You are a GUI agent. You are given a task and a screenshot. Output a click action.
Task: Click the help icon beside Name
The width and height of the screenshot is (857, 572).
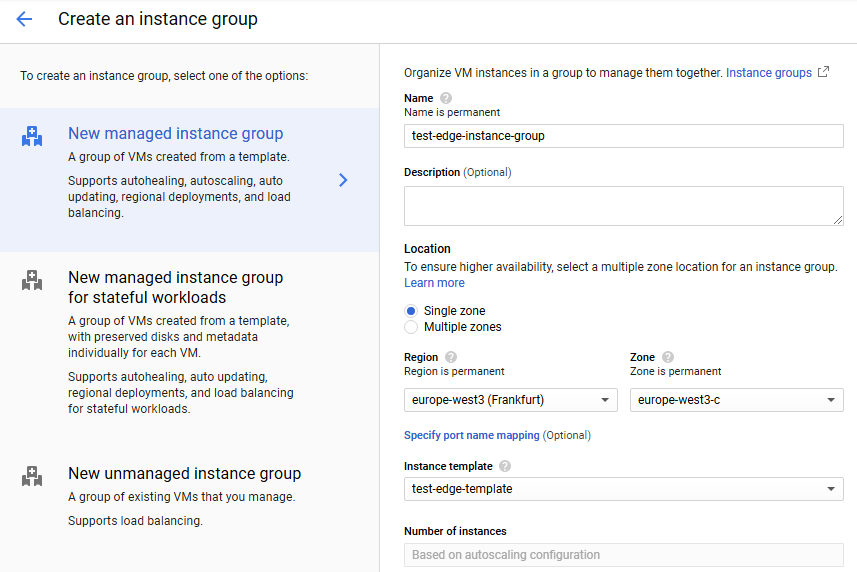tap(446, 98)
